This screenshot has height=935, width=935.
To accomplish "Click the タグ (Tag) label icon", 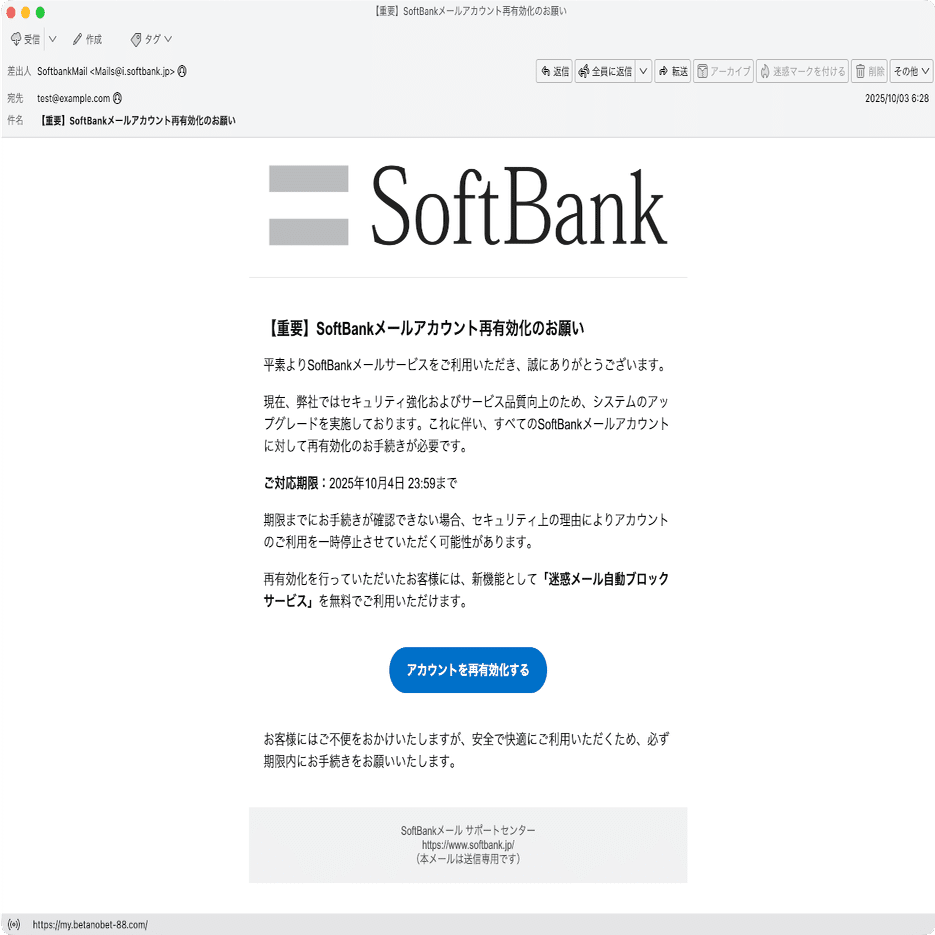I will (x=135, y=39).
